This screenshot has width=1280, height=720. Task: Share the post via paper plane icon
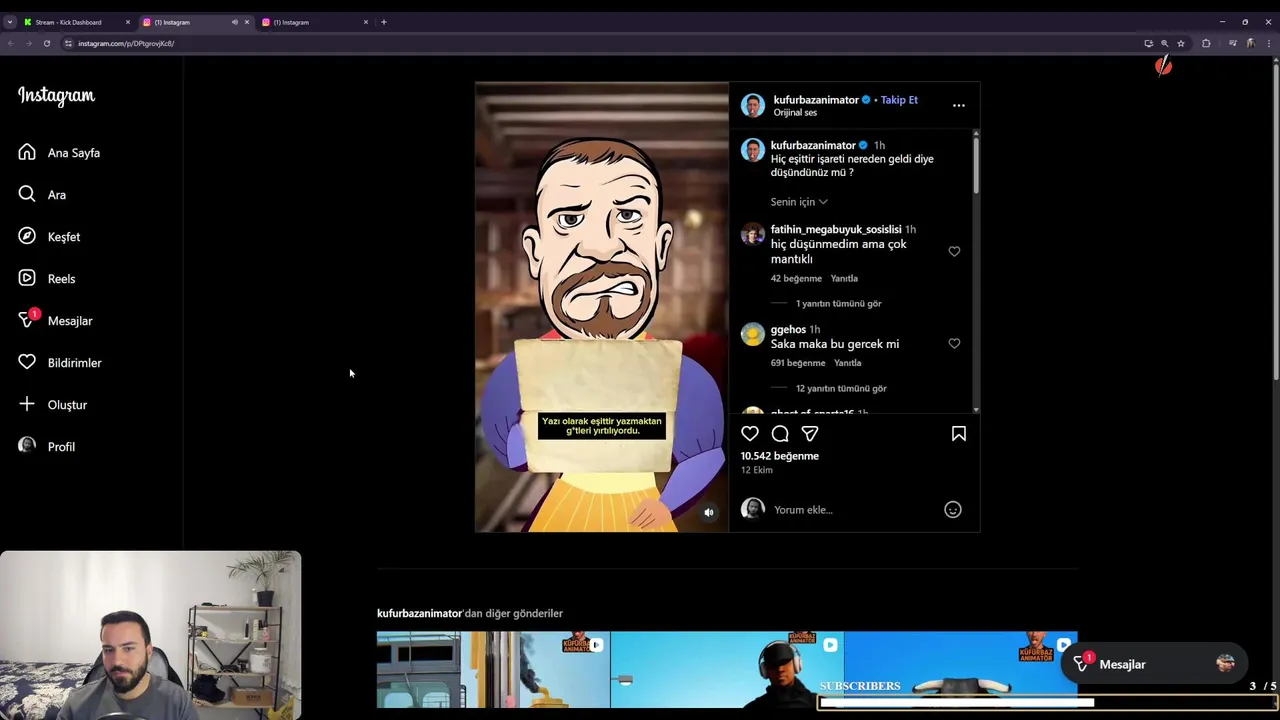pos(810,433)
